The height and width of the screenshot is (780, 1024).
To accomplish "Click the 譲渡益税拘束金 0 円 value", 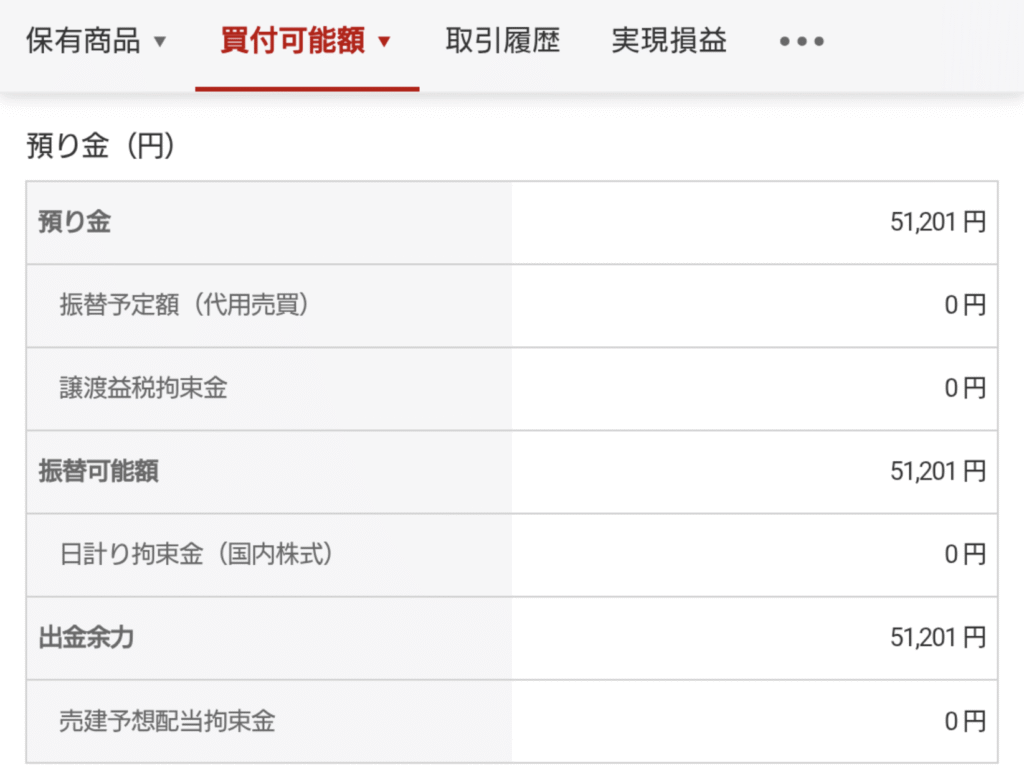I will pos(965,388).
